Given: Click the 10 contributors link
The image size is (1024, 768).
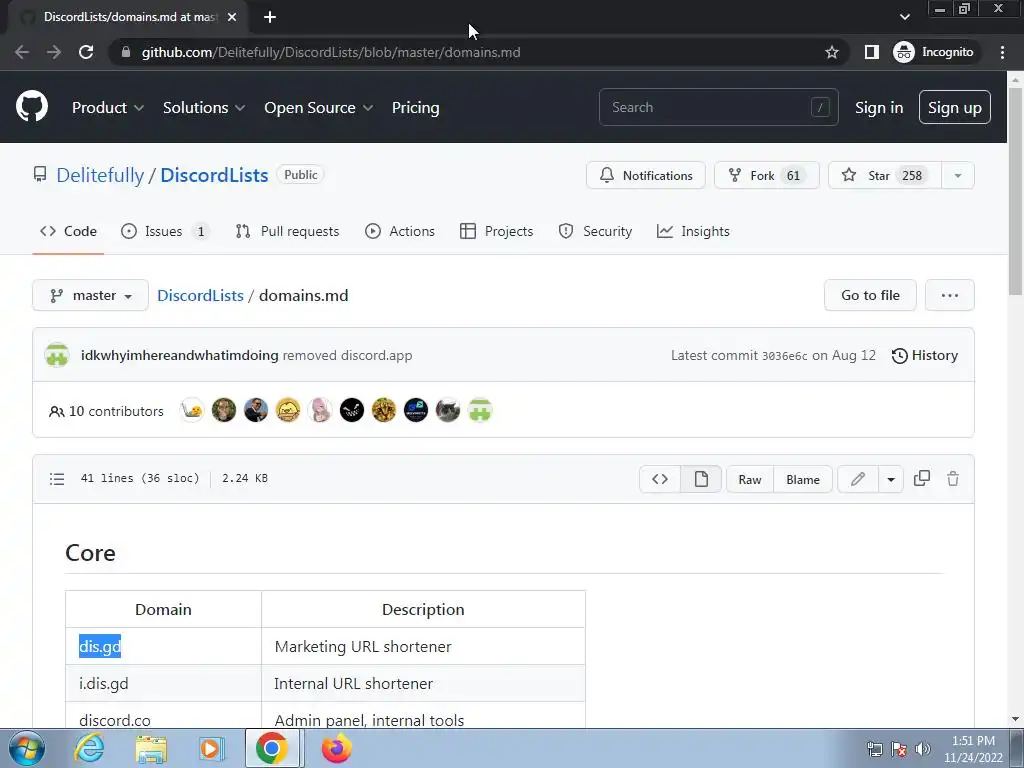Looking at the screenshot, I should (x=106, y=411).
